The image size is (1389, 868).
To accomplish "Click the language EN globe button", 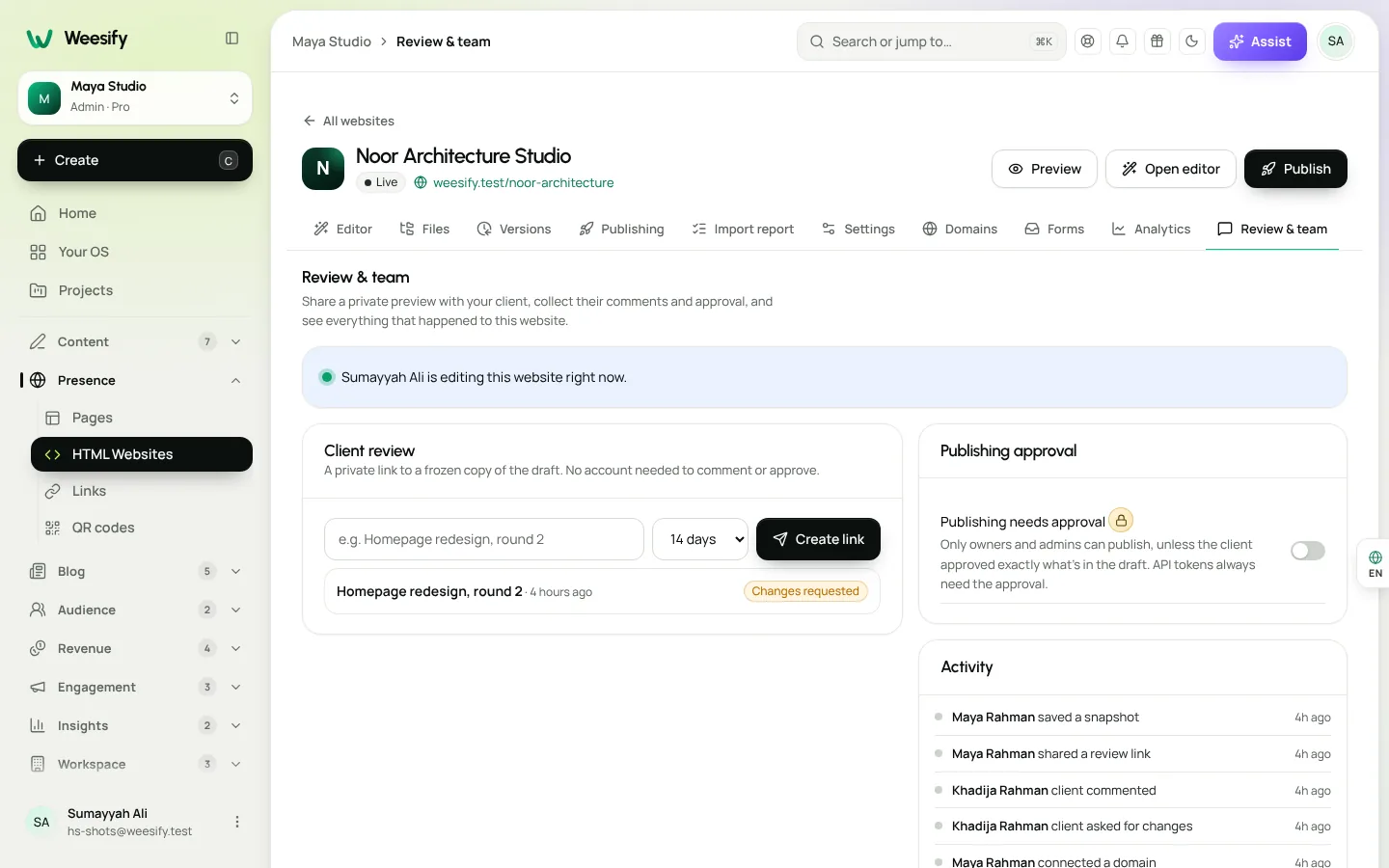I will tap(1375, 564).
